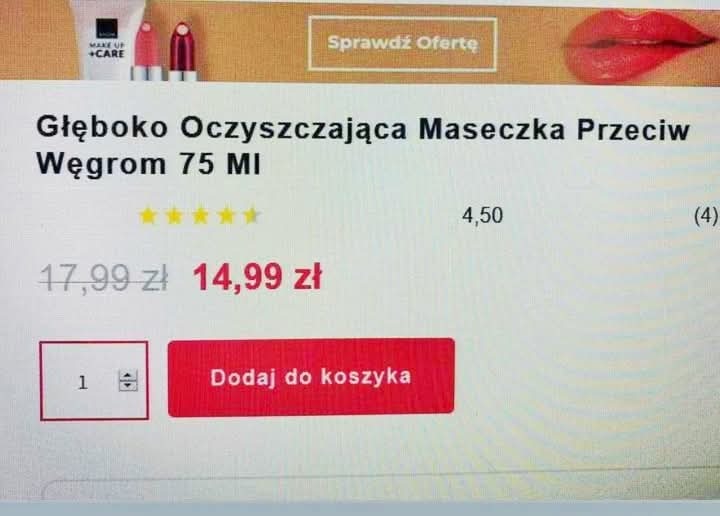The width and height of the screenshot is (720, 516).
Task: Add product with Dodaj do koszyka
Action: 311,377
